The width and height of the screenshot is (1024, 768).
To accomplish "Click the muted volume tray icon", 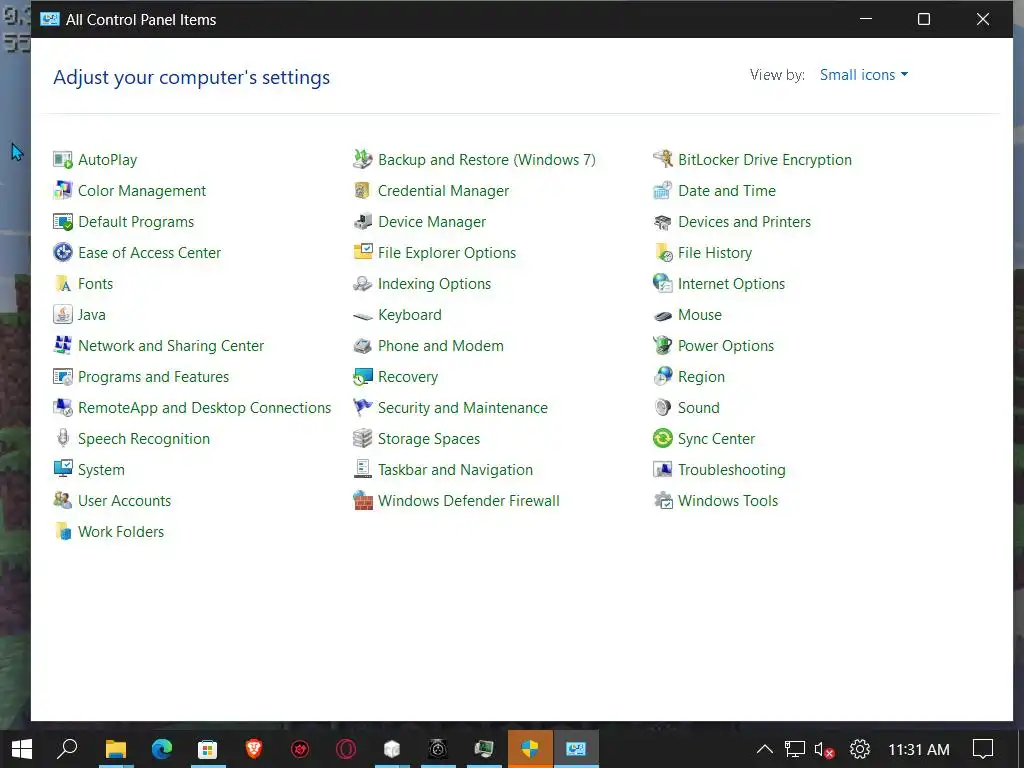I will 824,749.
